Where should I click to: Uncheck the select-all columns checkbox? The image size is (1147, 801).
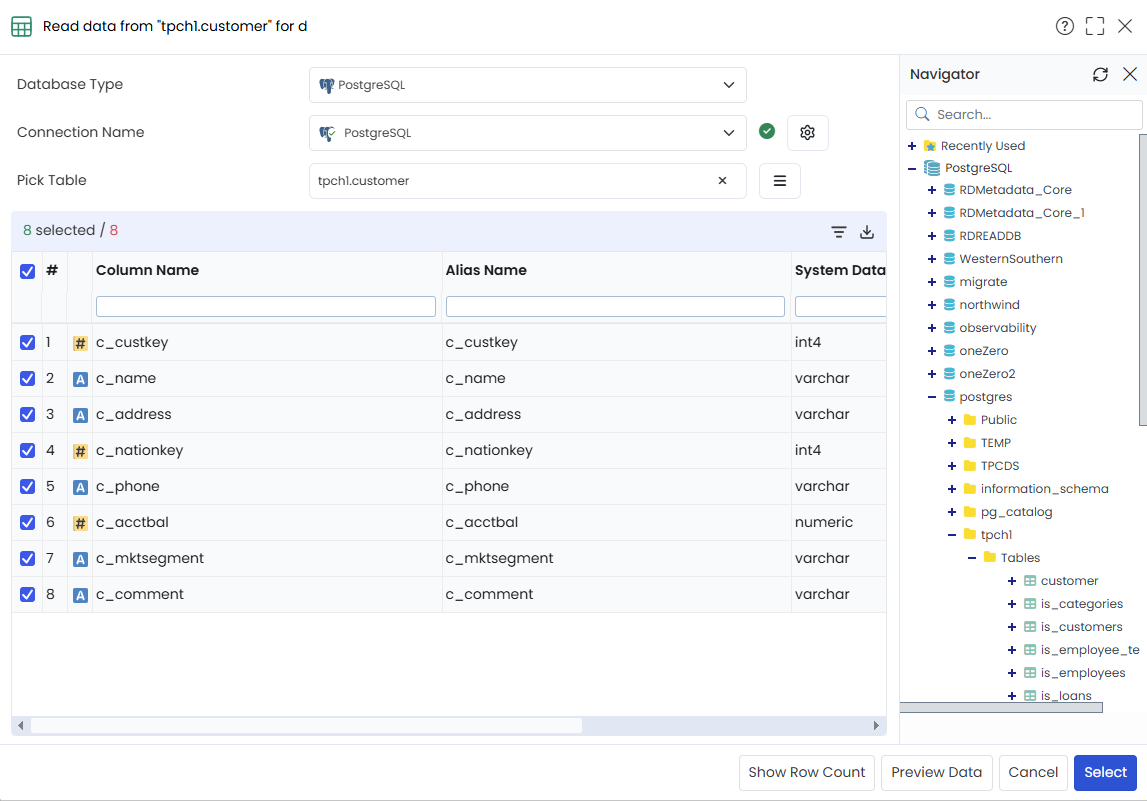pos(27,271)
